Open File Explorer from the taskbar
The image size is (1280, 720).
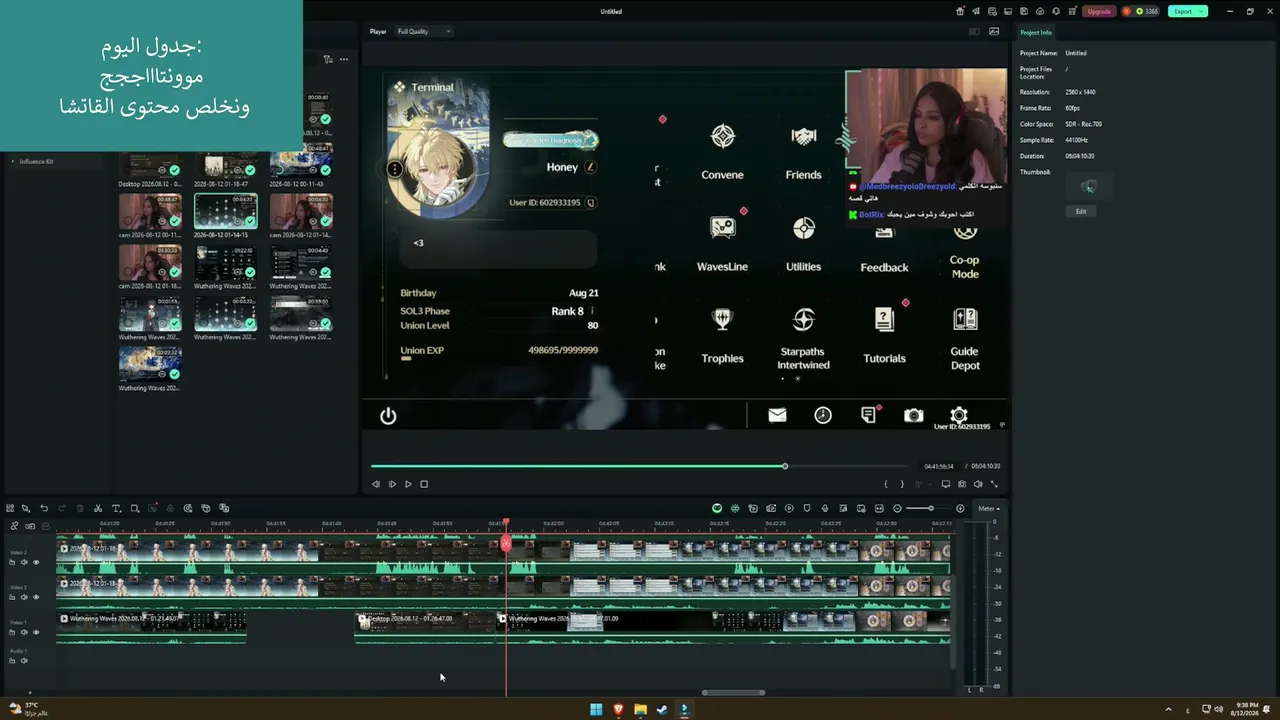click(640, 710)
